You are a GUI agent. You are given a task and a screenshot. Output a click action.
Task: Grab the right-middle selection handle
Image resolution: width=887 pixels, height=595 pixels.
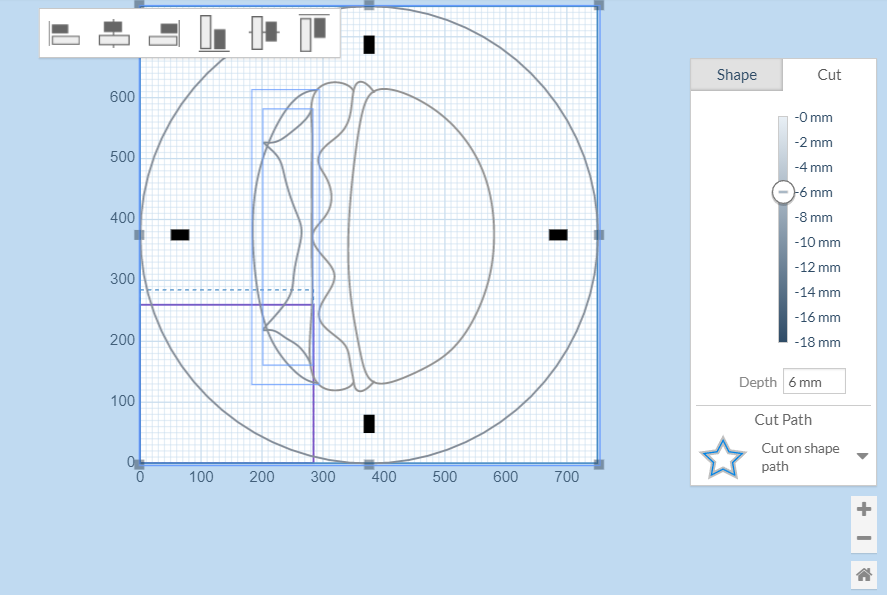599,235
